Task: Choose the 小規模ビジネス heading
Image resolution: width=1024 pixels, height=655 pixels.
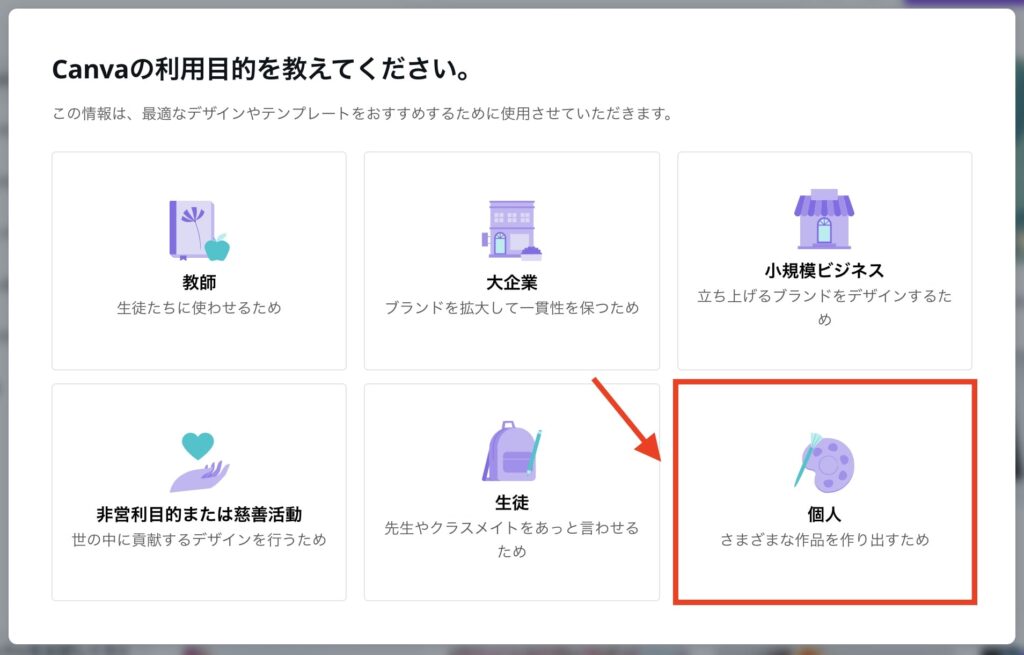Action: pos(824,270)
